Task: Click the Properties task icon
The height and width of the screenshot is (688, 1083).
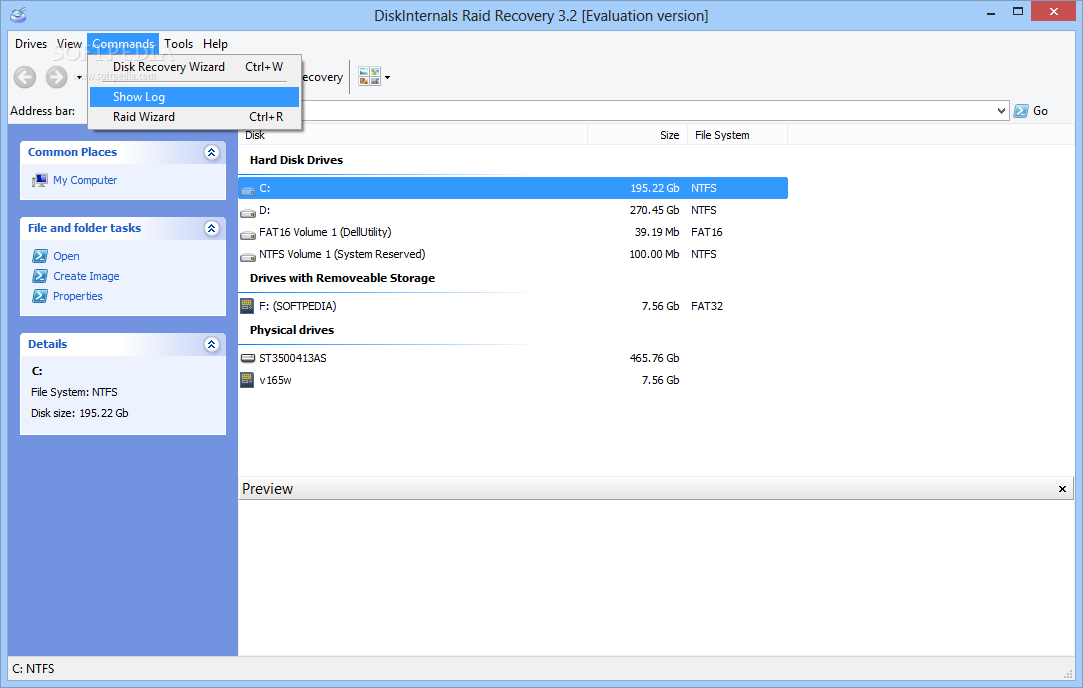Action: [40, 296]
